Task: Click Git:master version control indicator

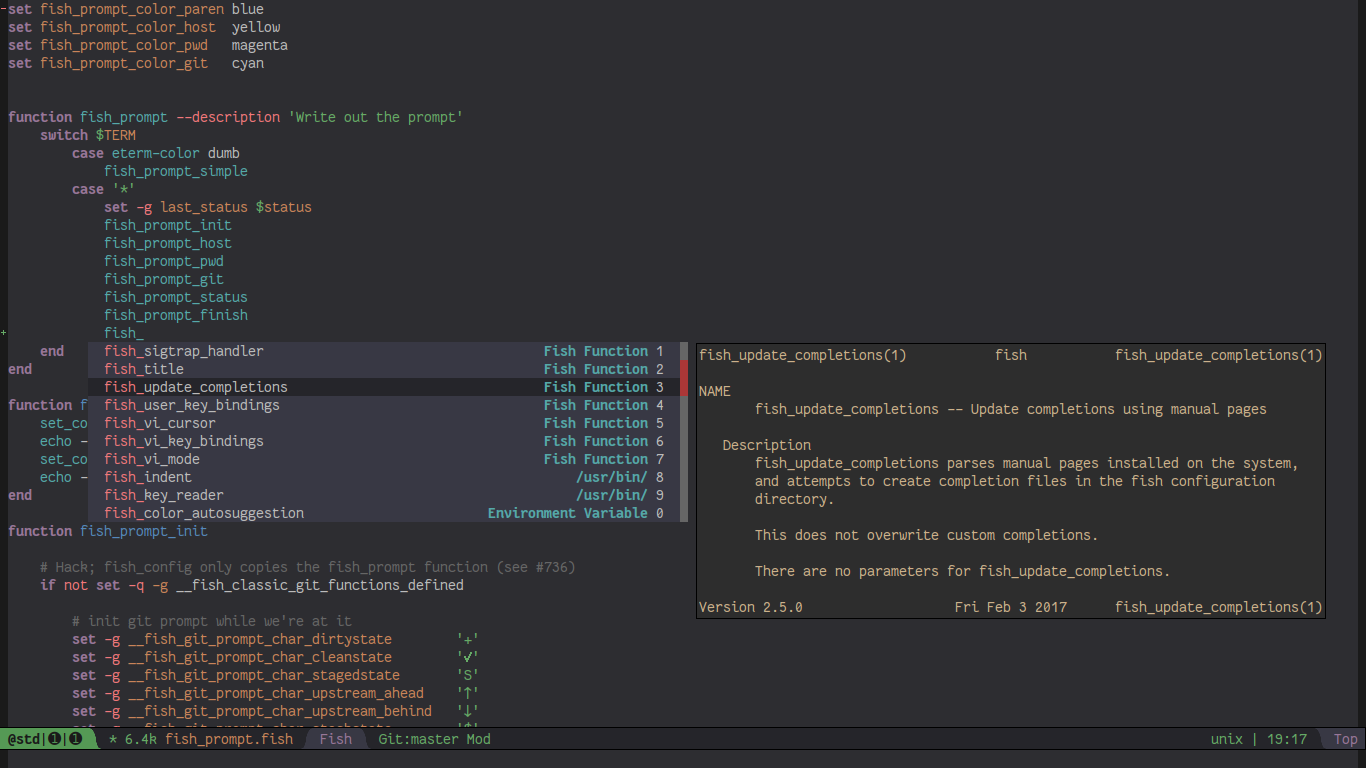Action: [x=418, y=739]
